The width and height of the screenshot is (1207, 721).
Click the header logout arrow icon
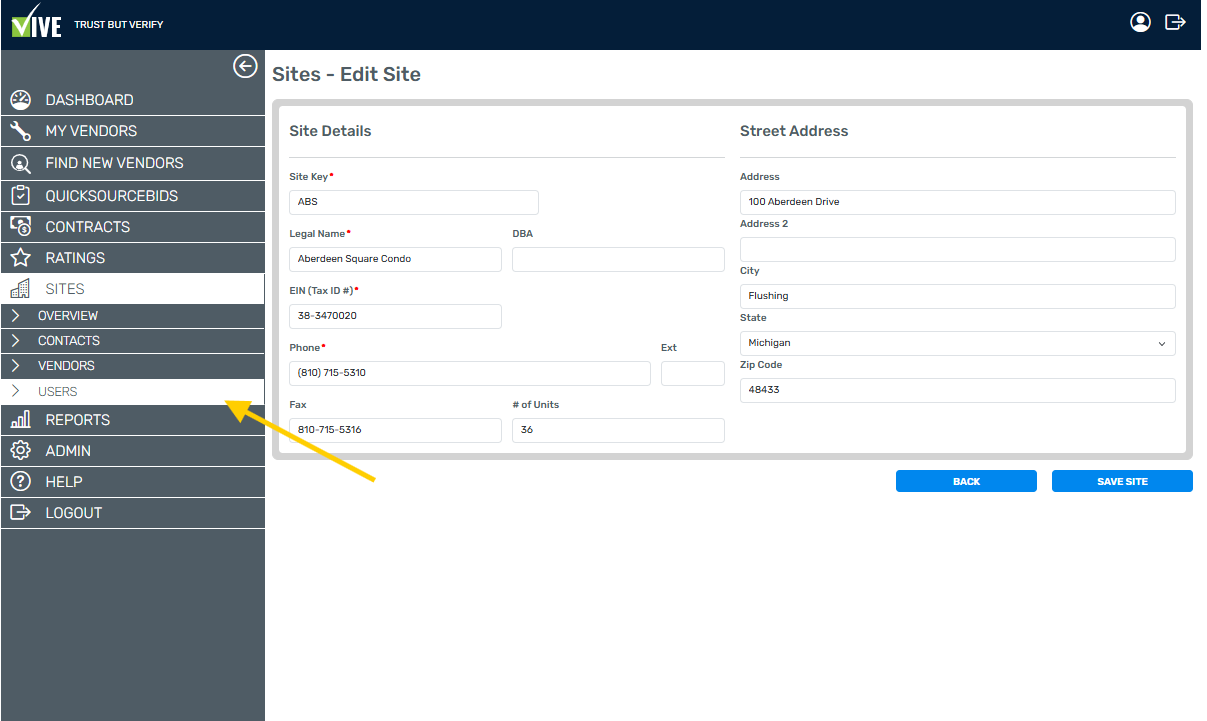1176,22
